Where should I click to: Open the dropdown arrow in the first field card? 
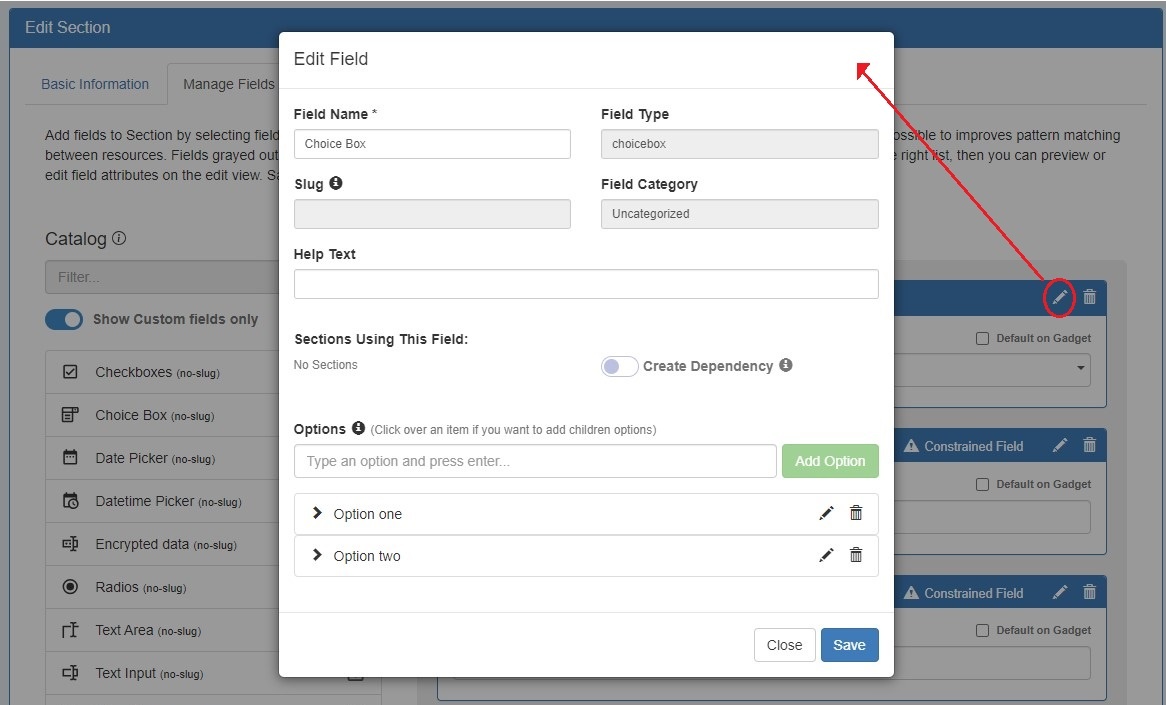coord(1081,369)
